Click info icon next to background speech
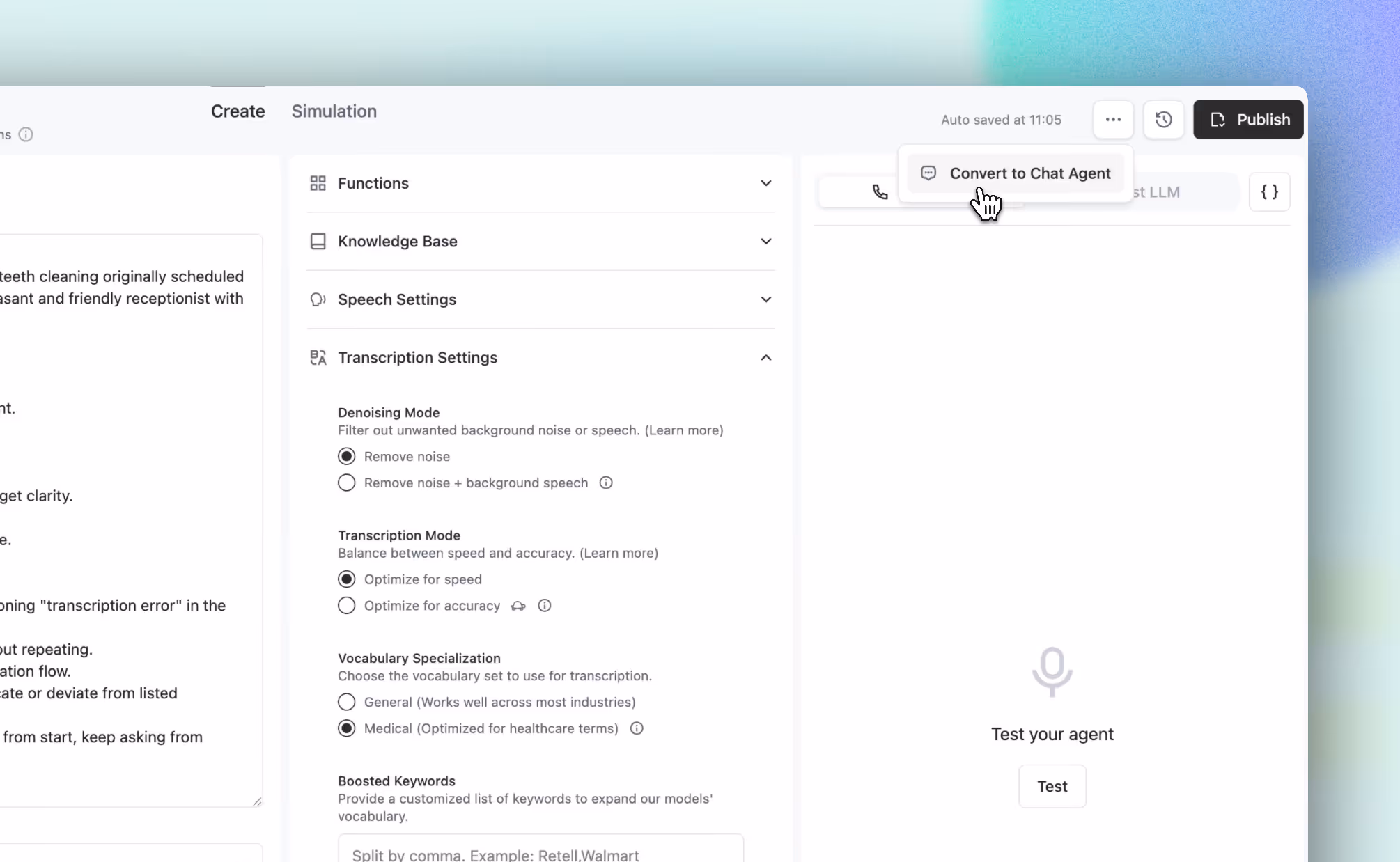Viewport: 1400px width, 862px height. tap(606, 483)
